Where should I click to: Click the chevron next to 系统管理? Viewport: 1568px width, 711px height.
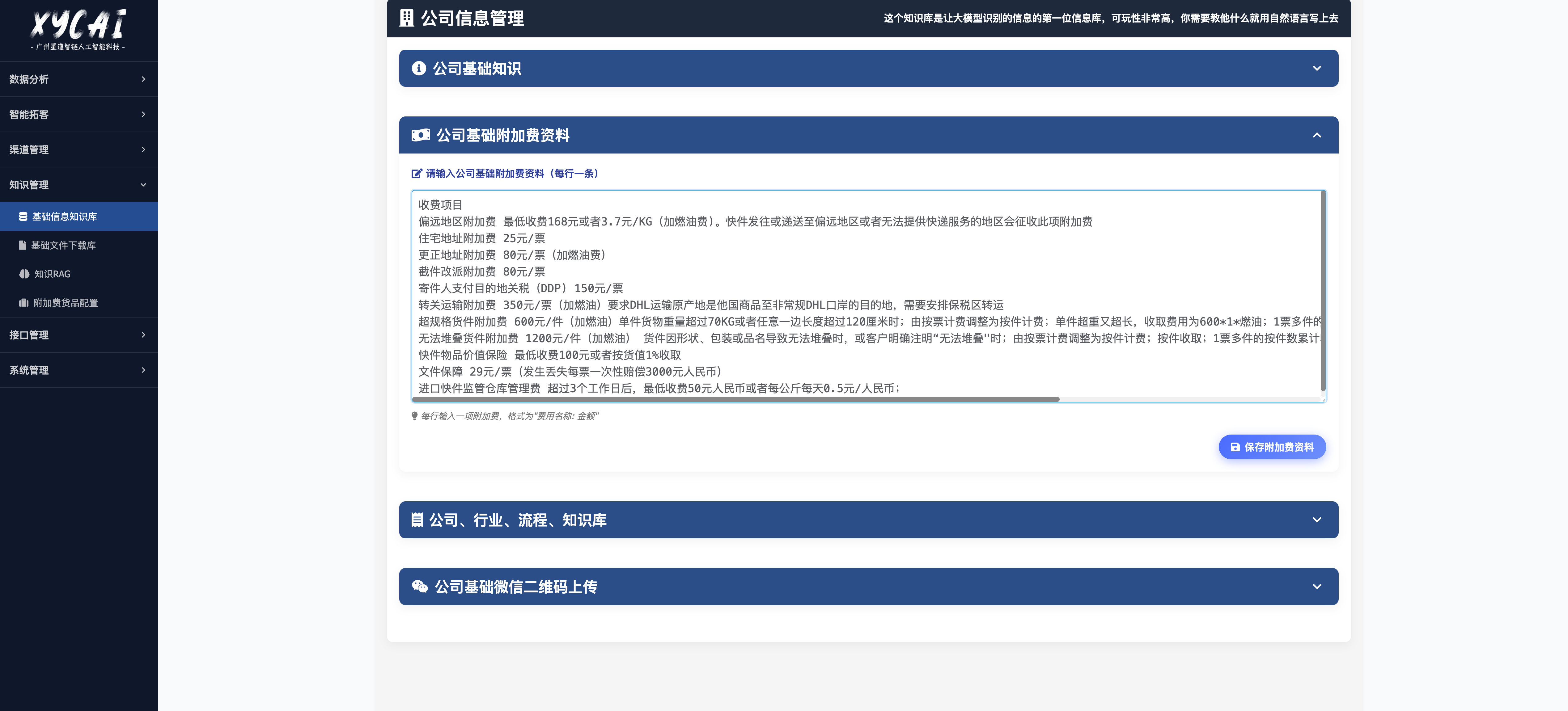pos(144,370)
